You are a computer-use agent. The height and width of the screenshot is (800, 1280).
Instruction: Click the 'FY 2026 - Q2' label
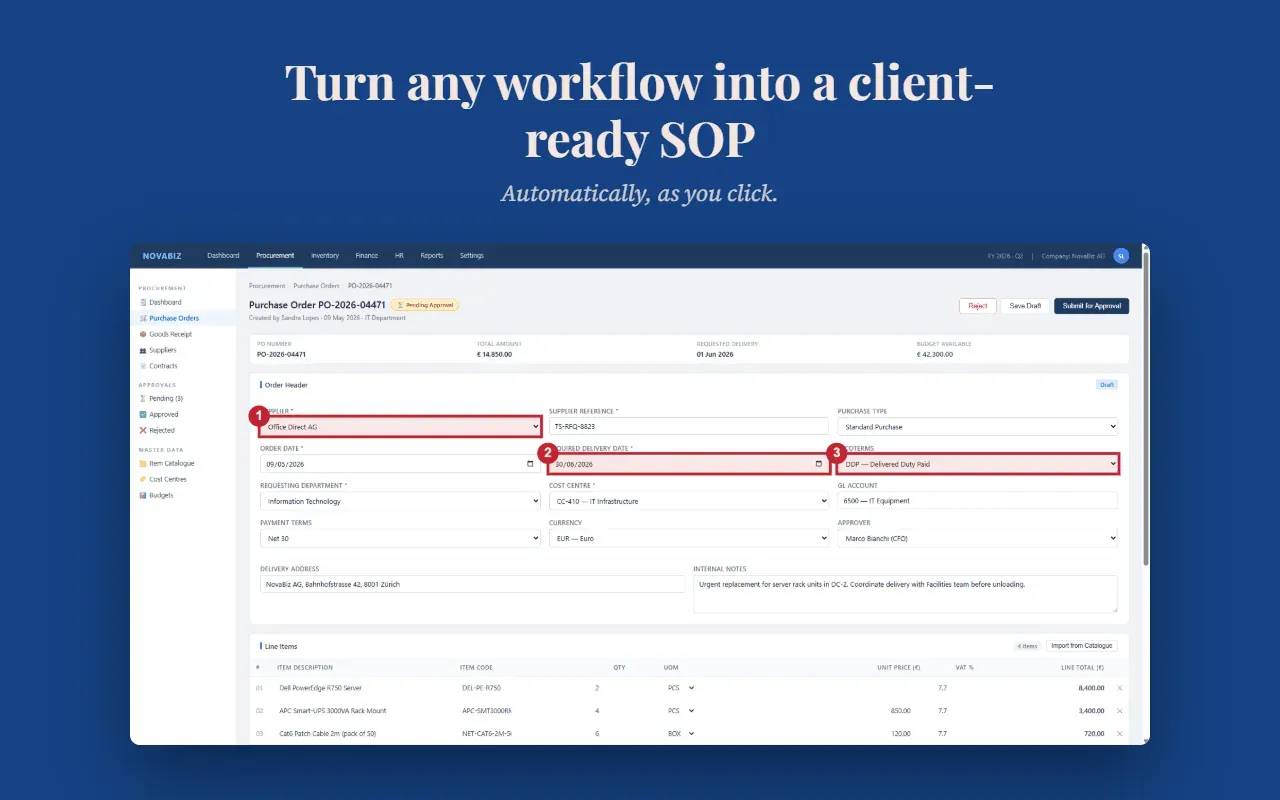coord(1005,256)
